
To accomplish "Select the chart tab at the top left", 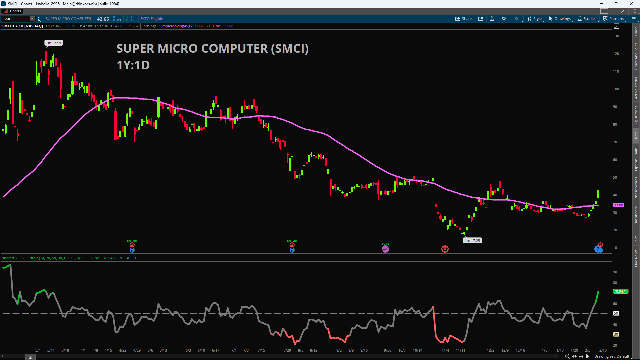I will pos(12,11).
